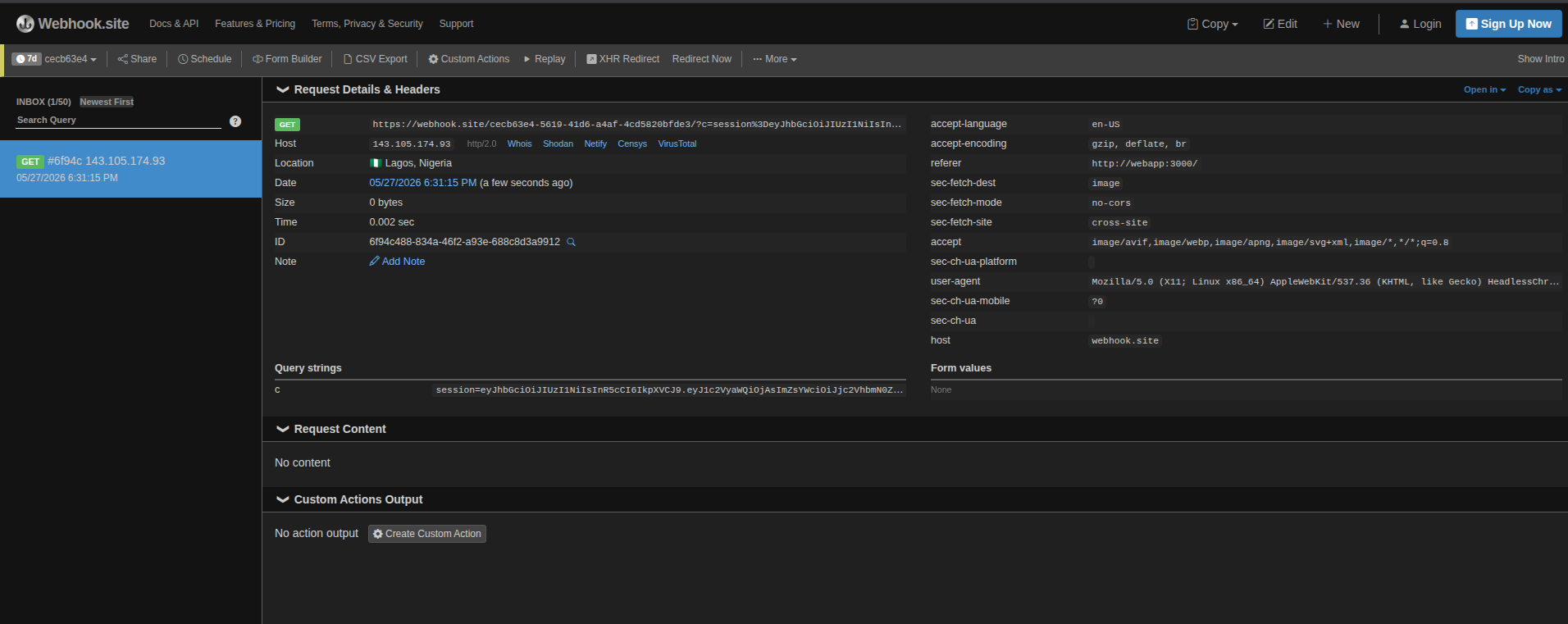The height and width of the screenshot is (624, 1568).
Task: Open the 'Open in' dropdown
Action: (1484, 89)
